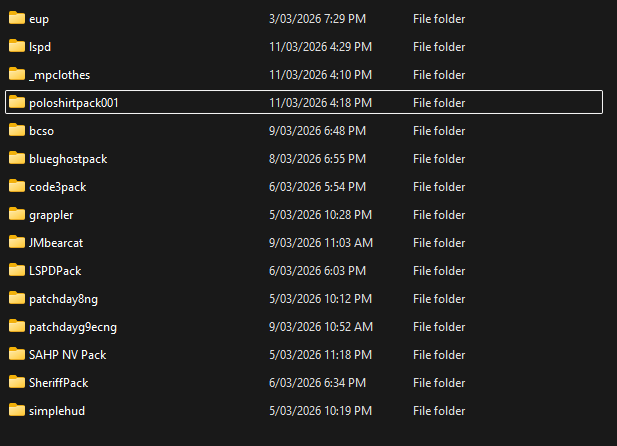Click the eup folder icon

pyautogui.click(x=16, y=18)
